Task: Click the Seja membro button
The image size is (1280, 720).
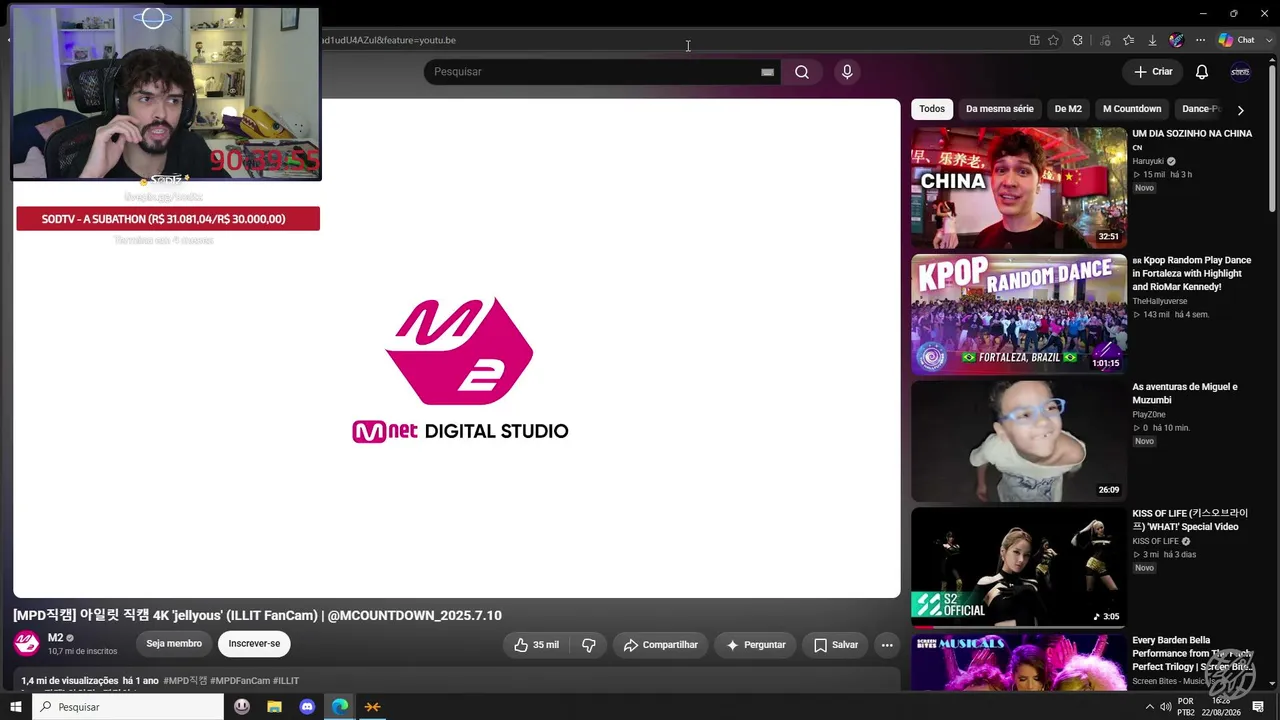Action: (174, 644)
